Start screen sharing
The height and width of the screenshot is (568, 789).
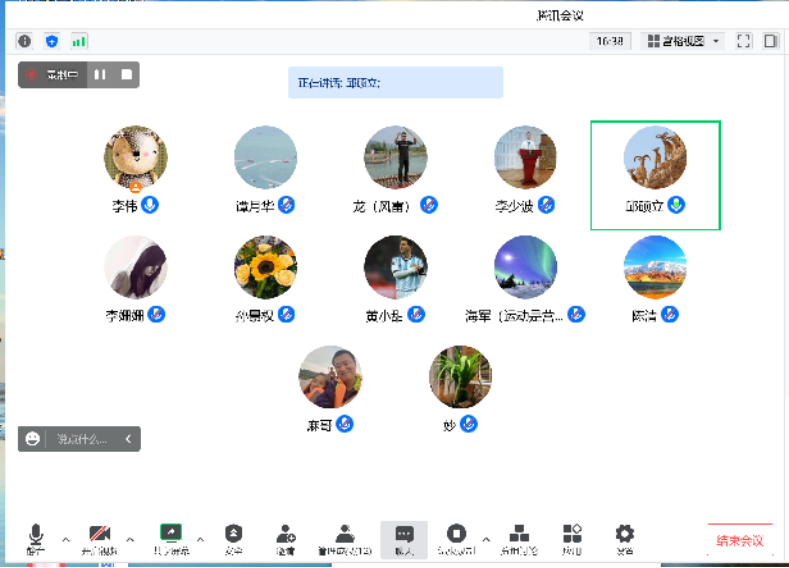pos(170,538)
